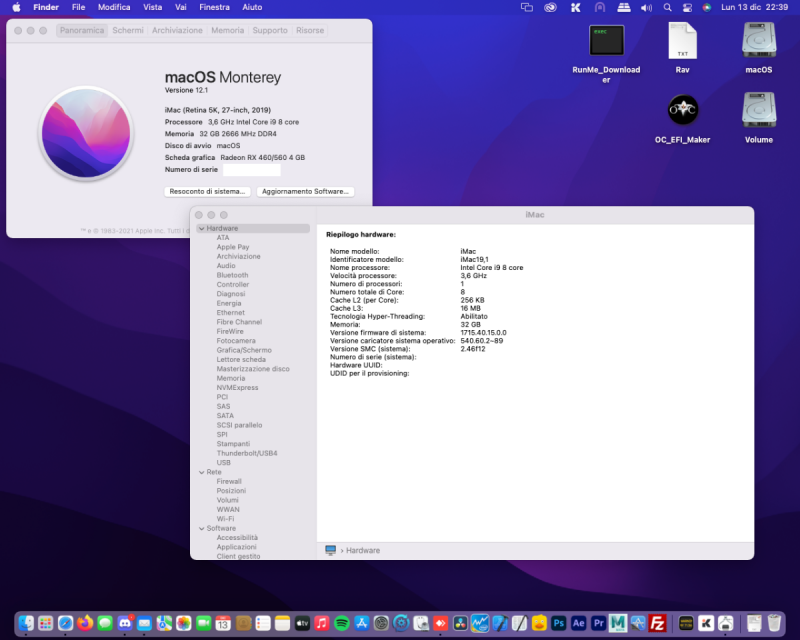The width and height of the screenshot is (800, 640).
Task: Launch Xcode from the Dock
Action: pyautogui.click(x=499, y=623)
